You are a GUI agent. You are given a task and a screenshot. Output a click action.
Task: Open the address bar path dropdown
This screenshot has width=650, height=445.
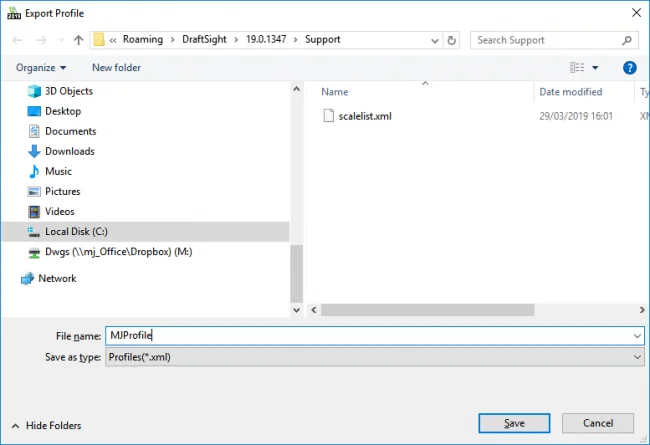point(433,40)
